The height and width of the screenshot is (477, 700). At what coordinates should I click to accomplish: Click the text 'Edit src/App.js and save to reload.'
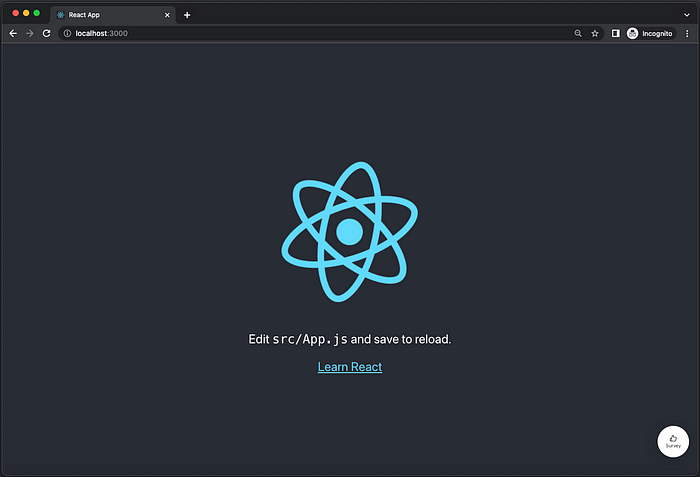[x=350, y=339]
